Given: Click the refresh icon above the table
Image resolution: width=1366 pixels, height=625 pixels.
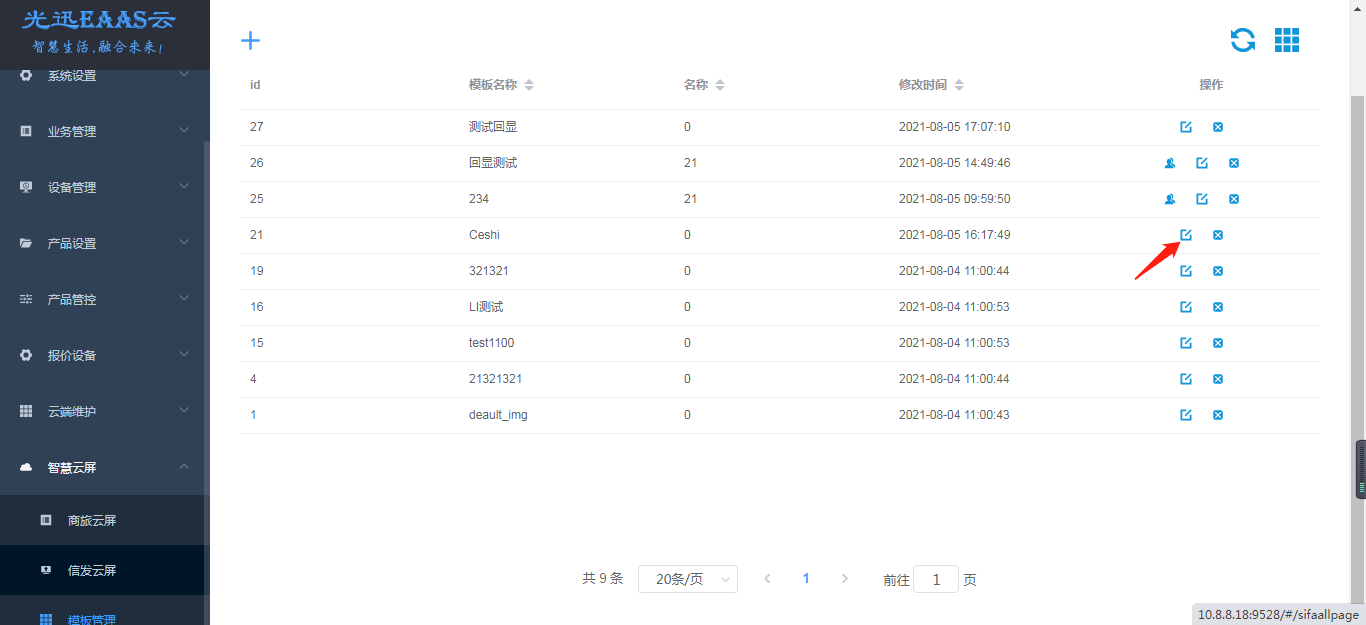Looking at the screenshot, I should coord(1242,40).
